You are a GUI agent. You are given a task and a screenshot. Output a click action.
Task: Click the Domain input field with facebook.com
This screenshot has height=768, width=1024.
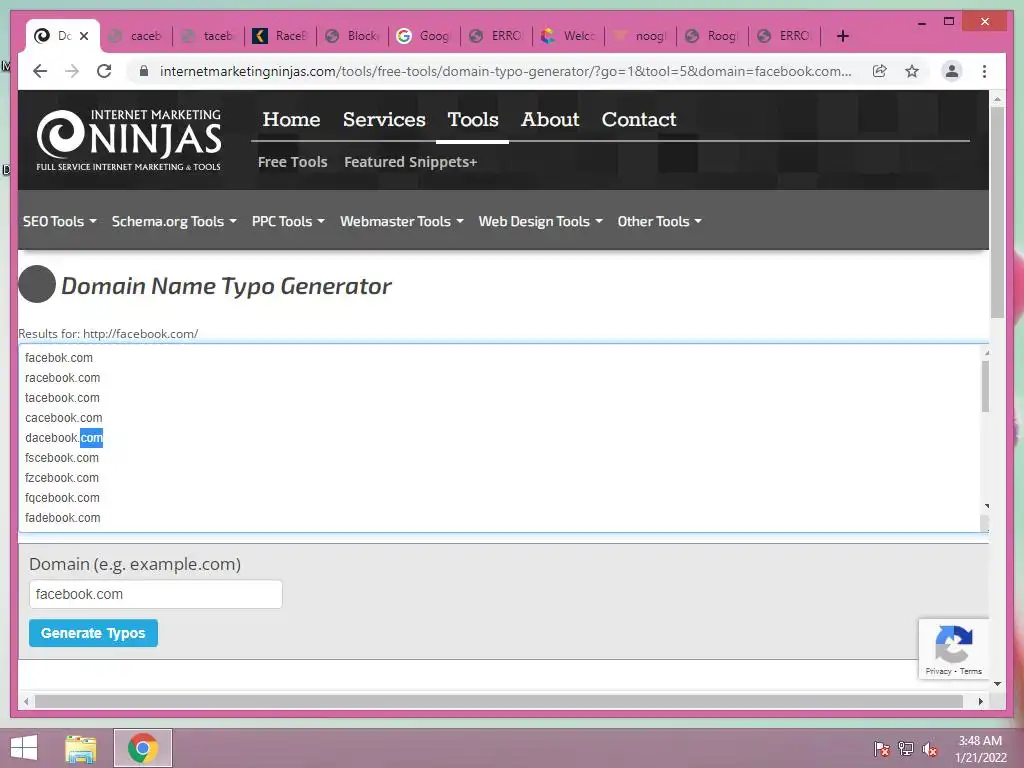click(x=155, y=594)
